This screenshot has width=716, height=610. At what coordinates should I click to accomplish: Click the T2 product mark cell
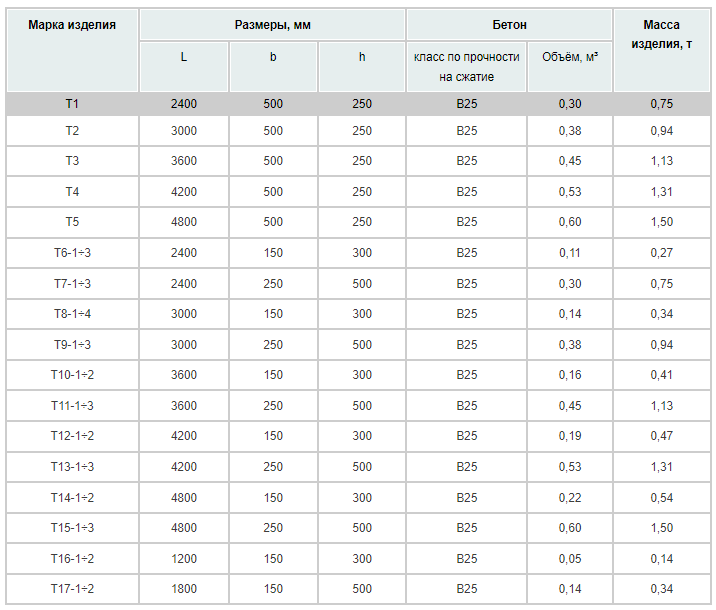[x=72, y=131]
